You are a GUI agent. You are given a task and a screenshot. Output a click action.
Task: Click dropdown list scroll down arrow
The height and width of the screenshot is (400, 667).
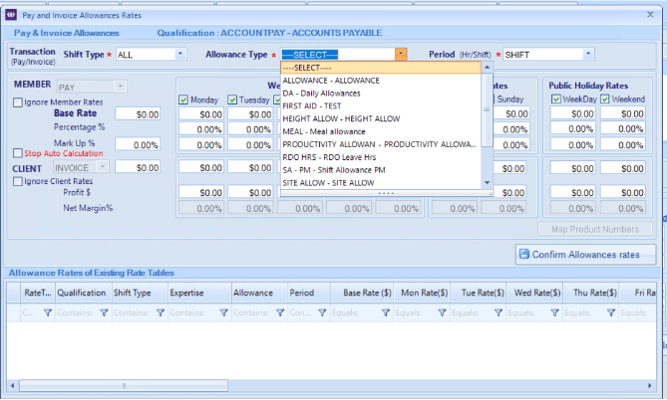click(487, 183)
